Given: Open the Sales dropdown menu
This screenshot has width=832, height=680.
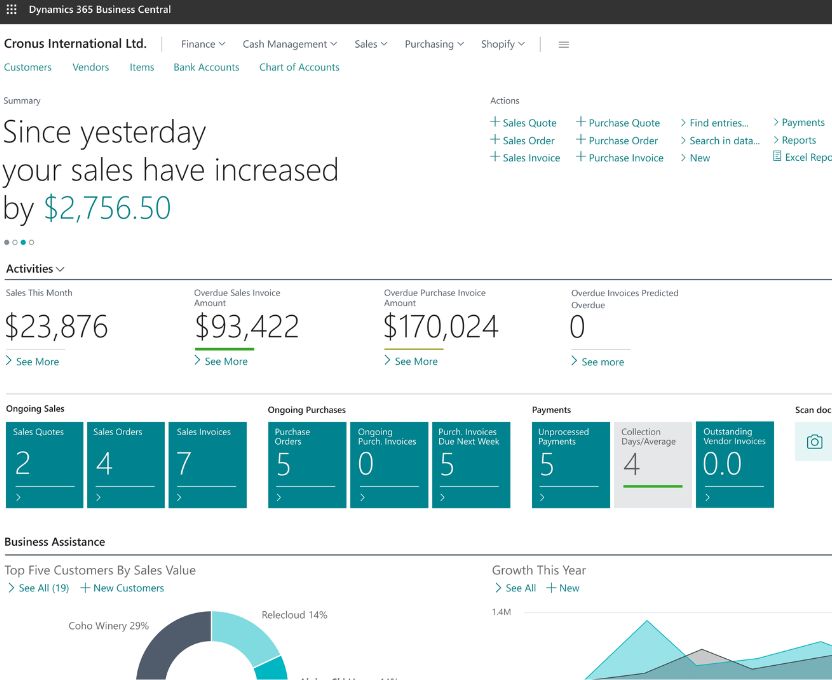Looking at the screenshot, I should tap(371, 45).
